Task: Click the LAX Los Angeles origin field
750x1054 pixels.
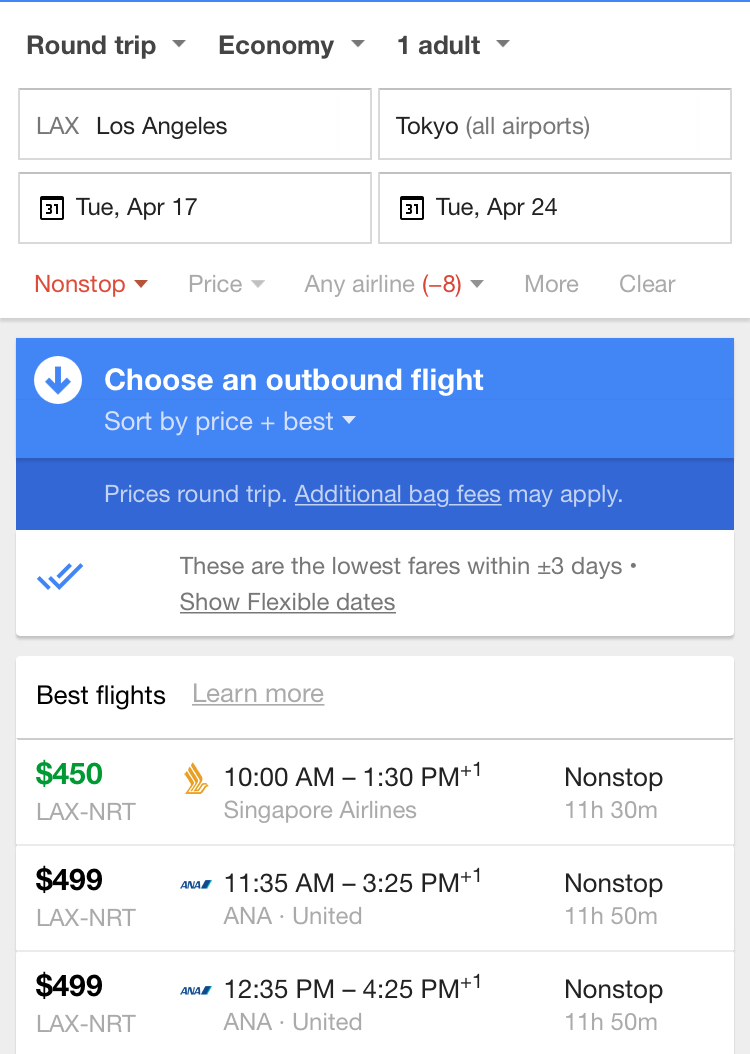Action: click(x=195, y=125)
